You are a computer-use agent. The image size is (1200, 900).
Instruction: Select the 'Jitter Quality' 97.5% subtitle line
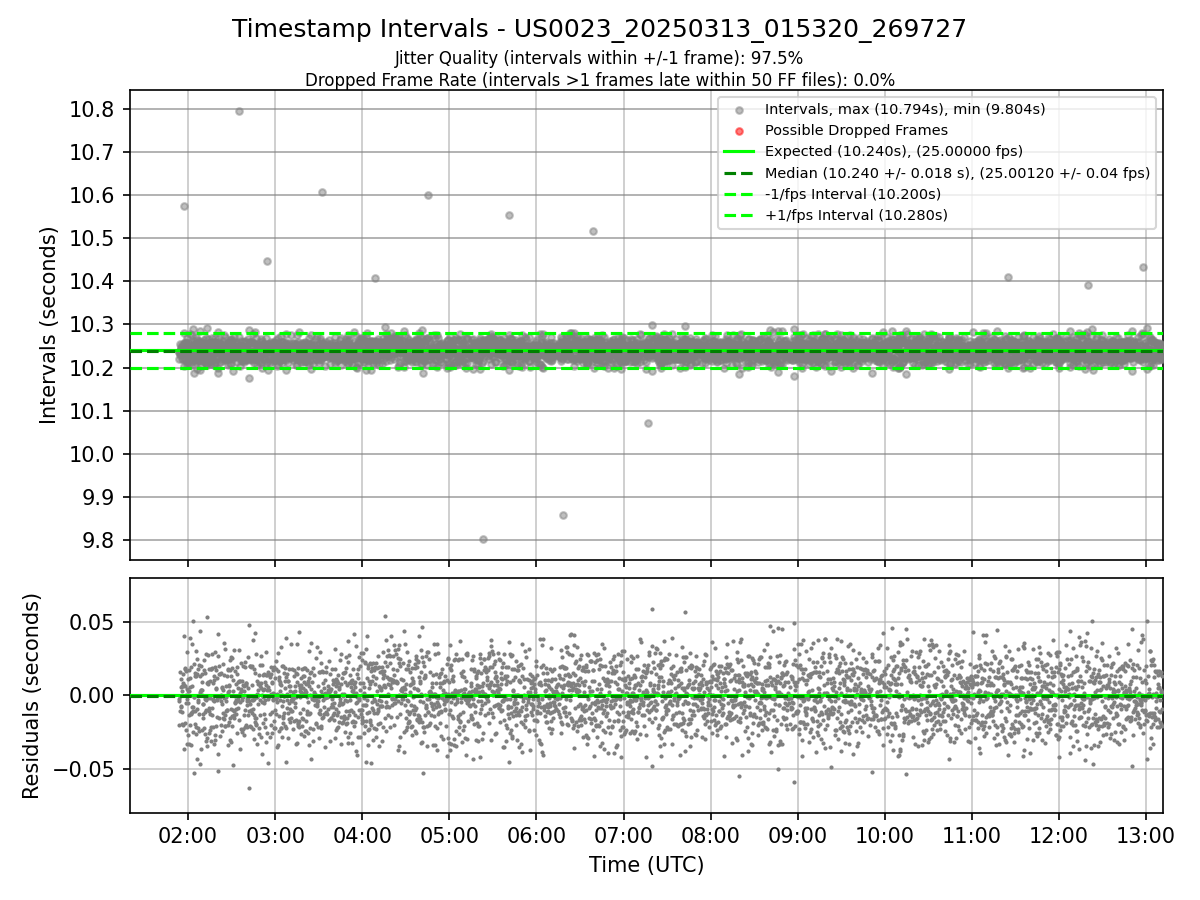[599, 58]
